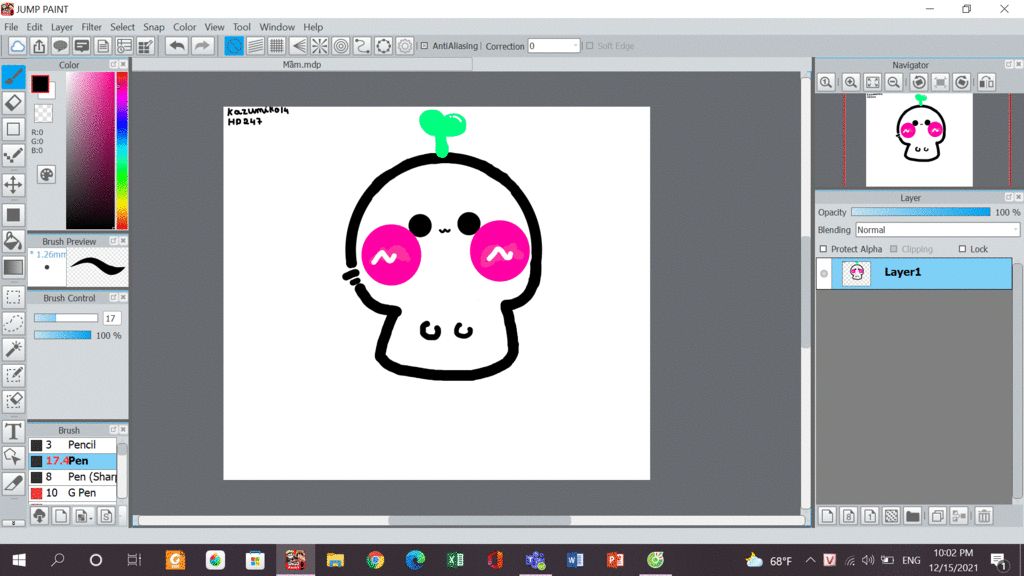1024x576 pixels.
Task: Click the black foreground color swatch
Action: [x=40, y=84]
